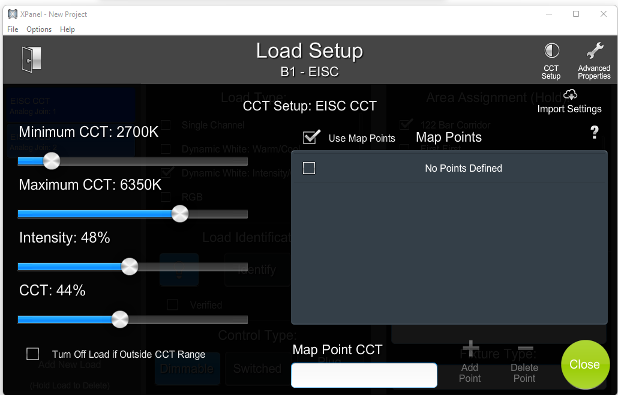The height and width of the screenshot is (396, 618).
Task: Click CCT: 44% label
Action: click(x=52, y=290)
